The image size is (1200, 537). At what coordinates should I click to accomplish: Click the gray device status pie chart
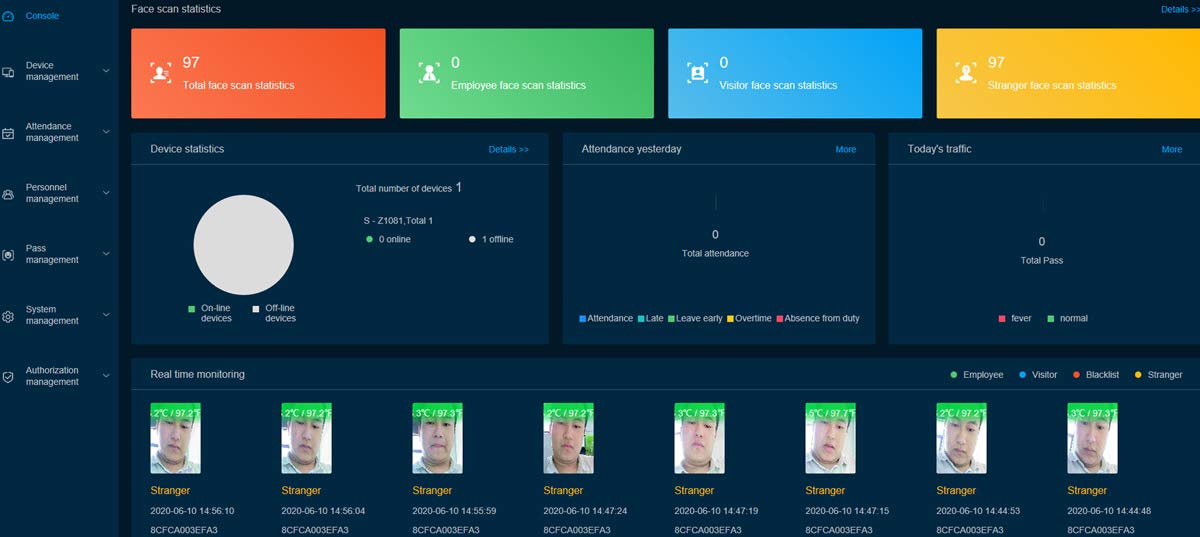pyautogui.click(x=243, y=245)
